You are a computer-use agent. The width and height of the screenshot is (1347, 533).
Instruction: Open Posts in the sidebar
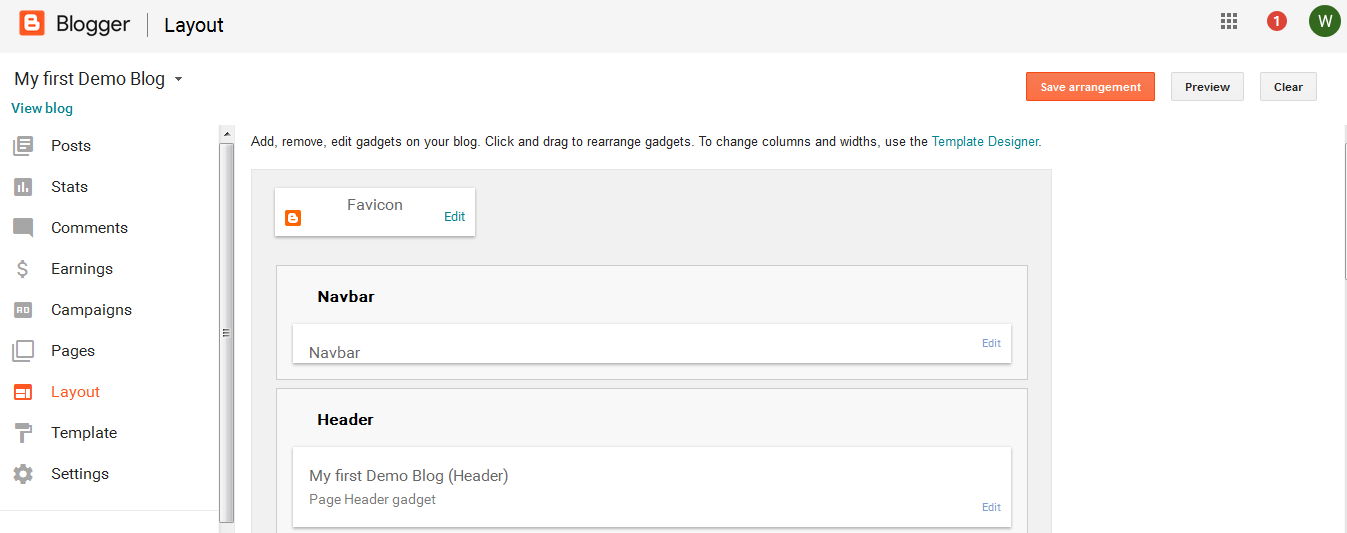(x=71, y=146)
